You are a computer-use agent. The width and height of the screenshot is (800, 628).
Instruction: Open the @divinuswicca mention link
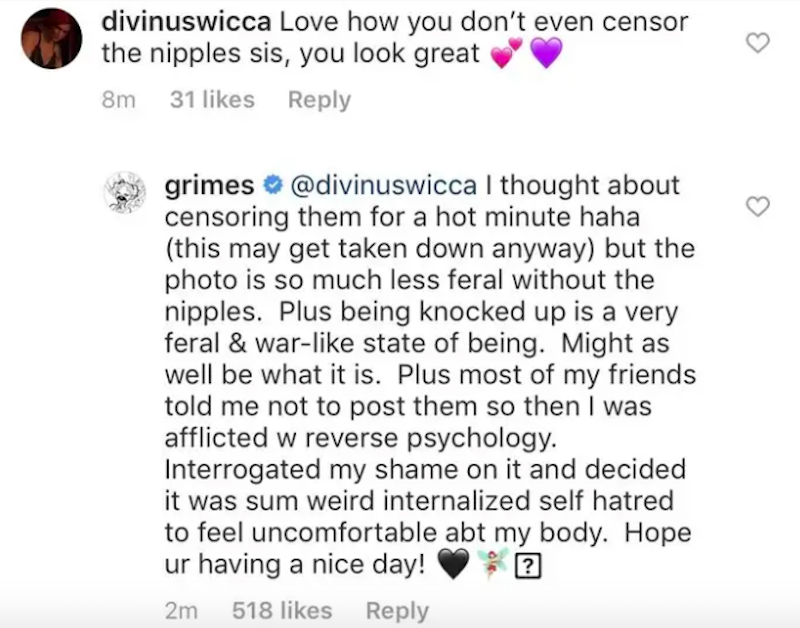[384, 185]
